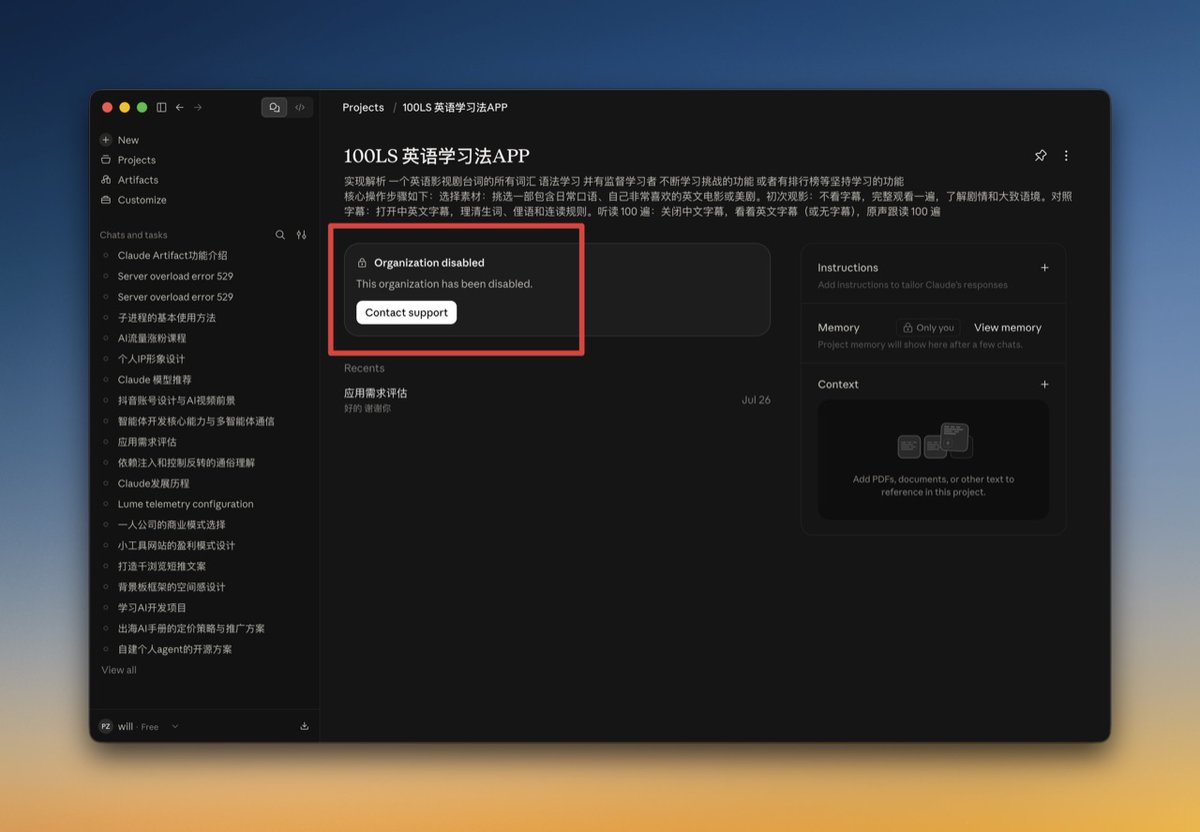Add context with the plus icon
Viewport: 1200px width, 832px height.
tap(1045, 384)
